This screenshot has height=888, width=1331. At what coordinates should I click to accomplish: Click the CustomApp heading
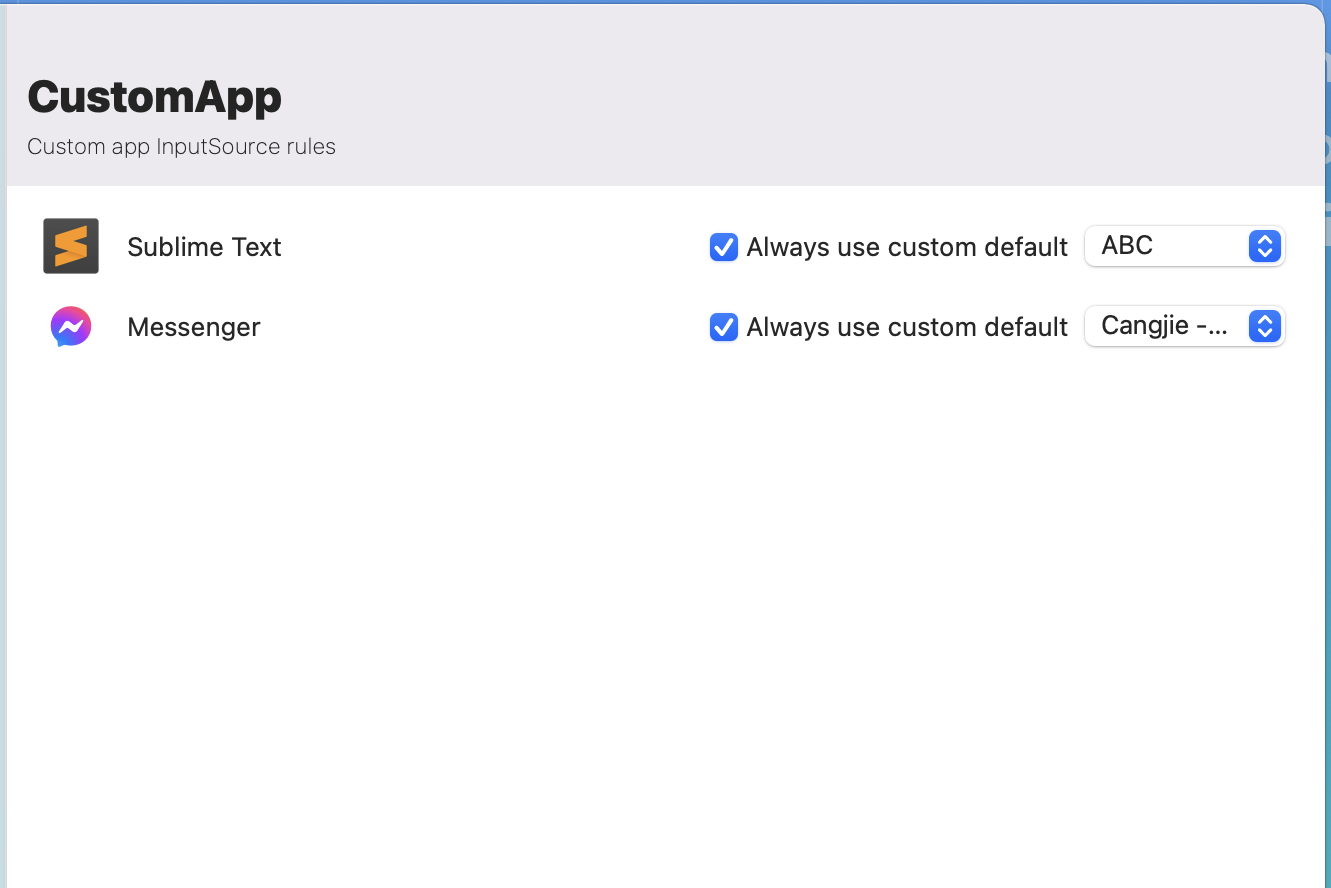[154, 97]
